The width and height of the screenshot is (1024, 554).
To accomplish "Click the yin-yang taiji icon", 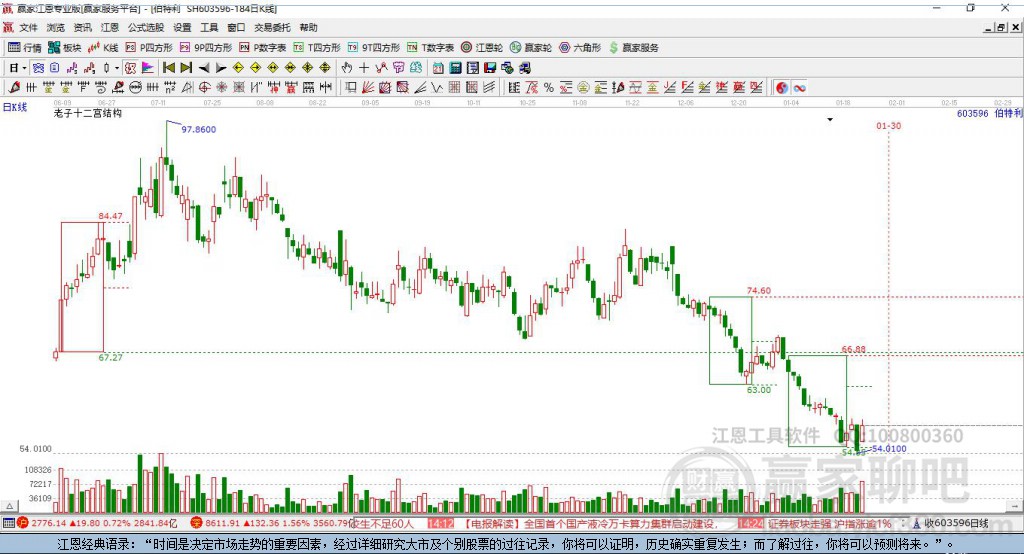I will [782, 88].
